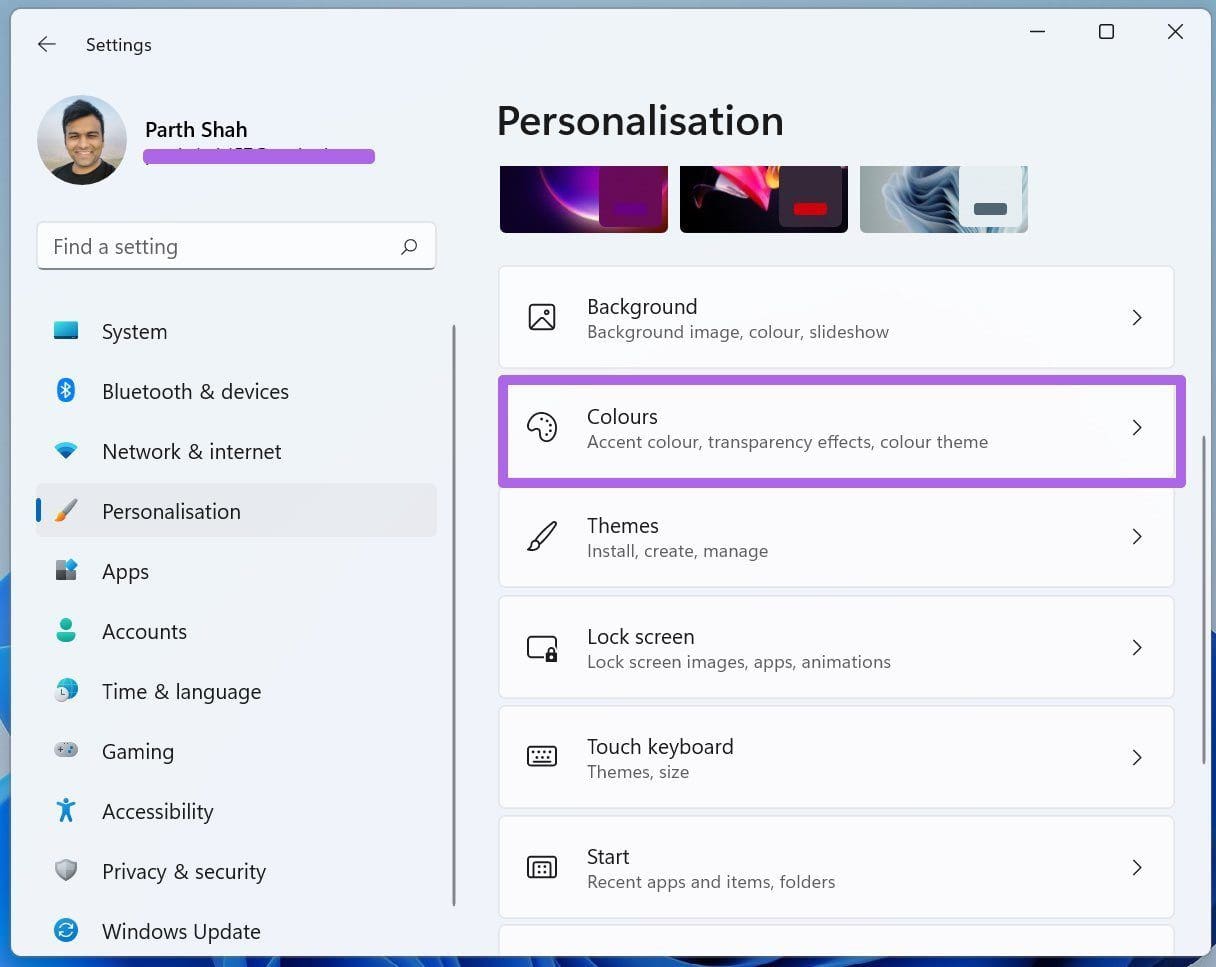Expand the Lock screen chevron
1216x967 pixels.
click(1137, 647)
